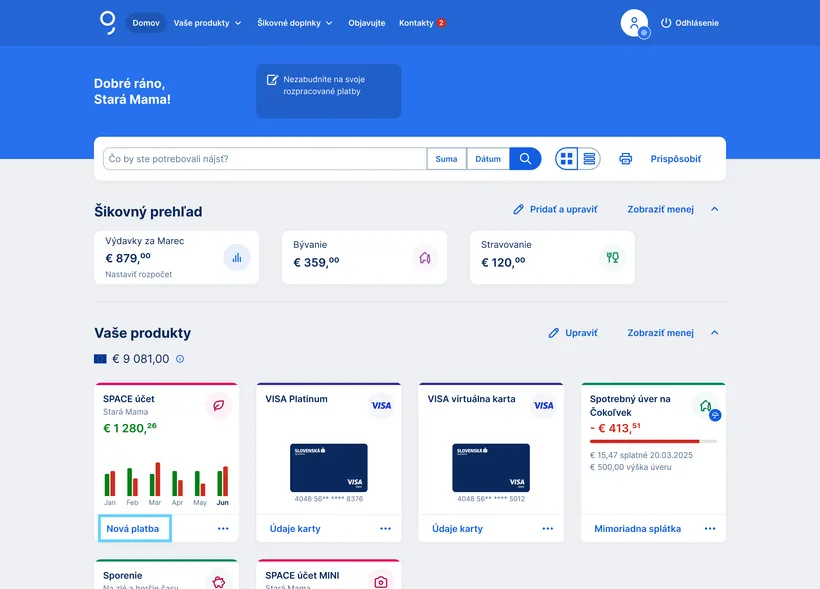The width and height of the screenshot is (820, 589).
Task: Click into the search input field
Action: (x=265, y=159)
